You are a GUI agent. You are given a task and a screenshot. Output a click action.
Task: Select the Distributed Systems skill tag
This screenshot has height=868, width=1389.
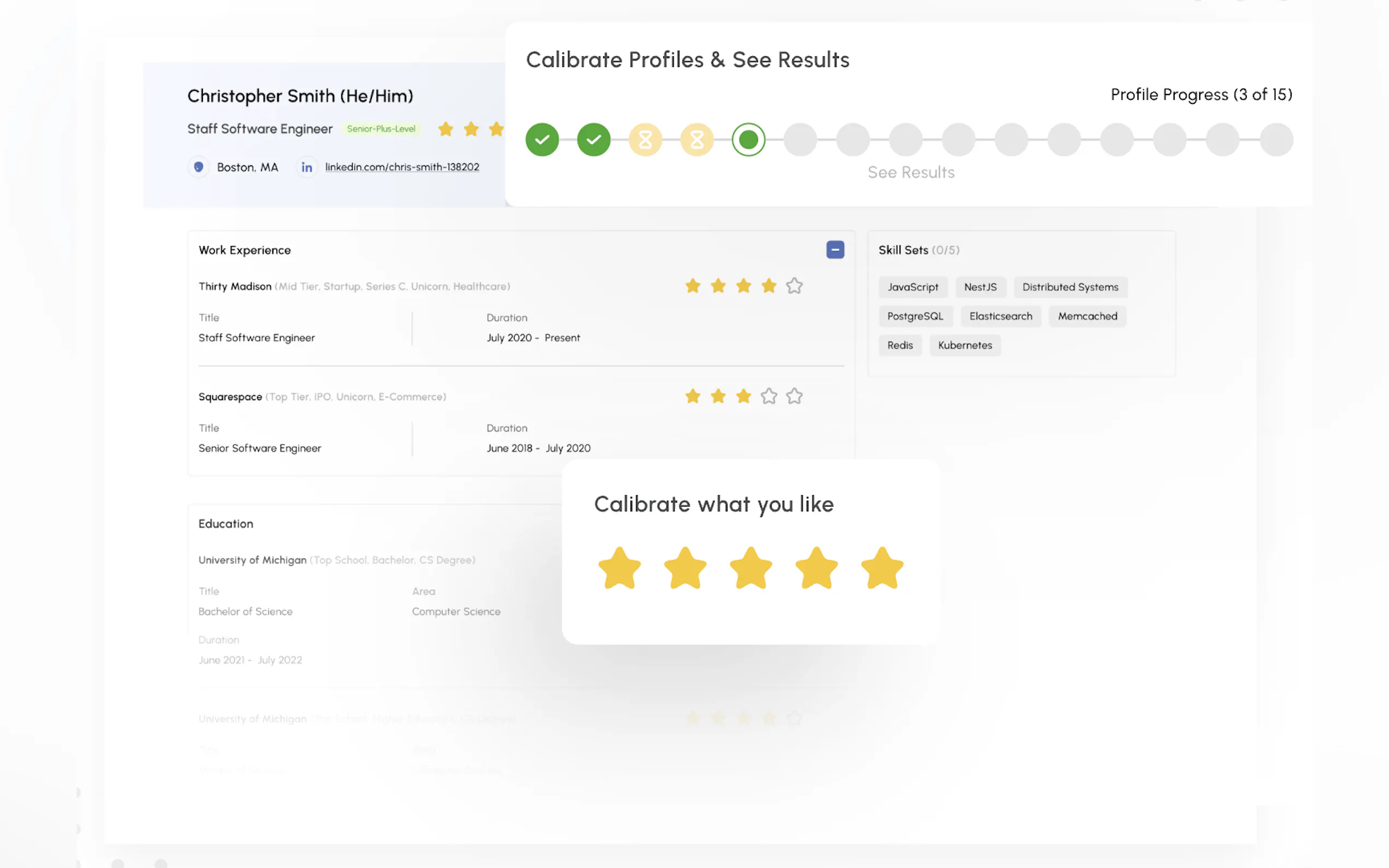click(1070, 287)
